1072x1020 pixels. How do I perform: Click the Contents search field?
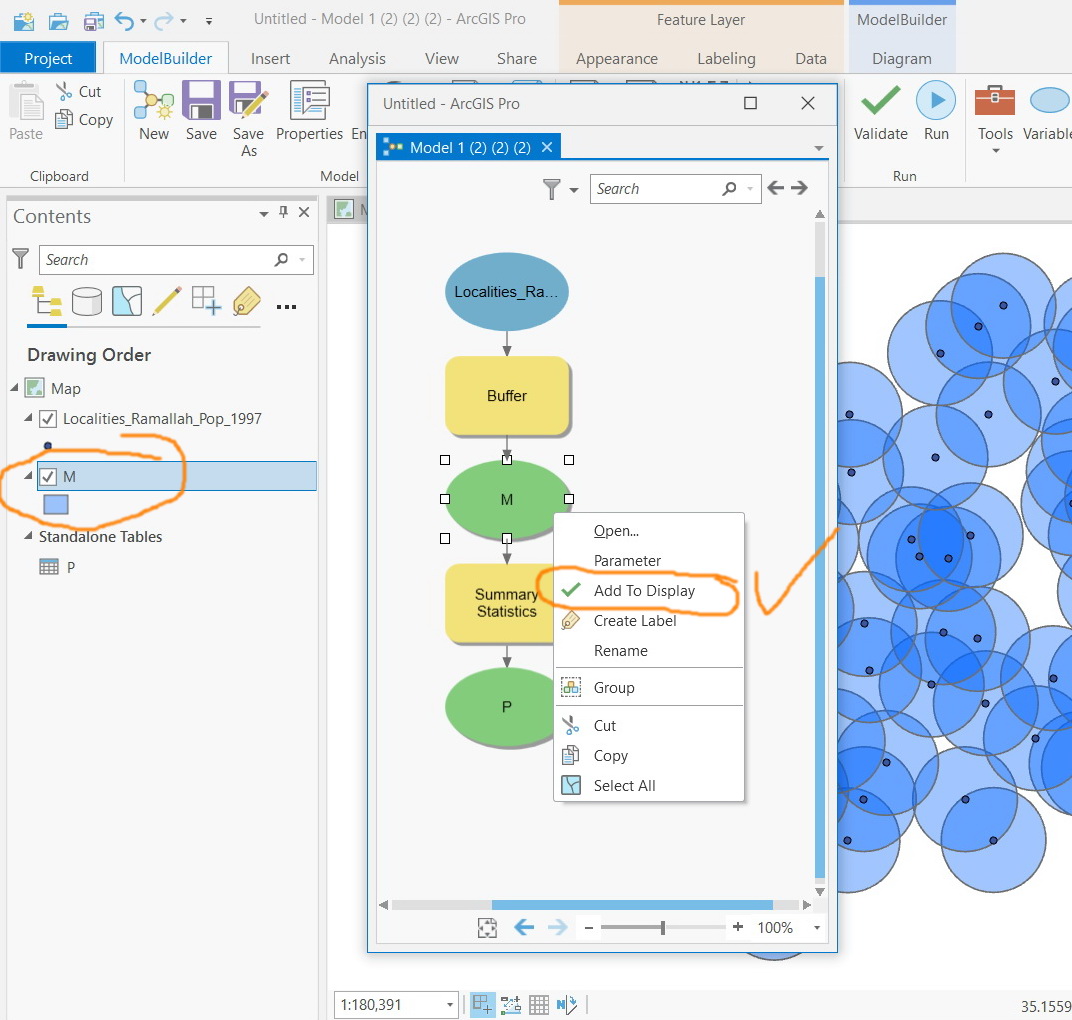176,260
